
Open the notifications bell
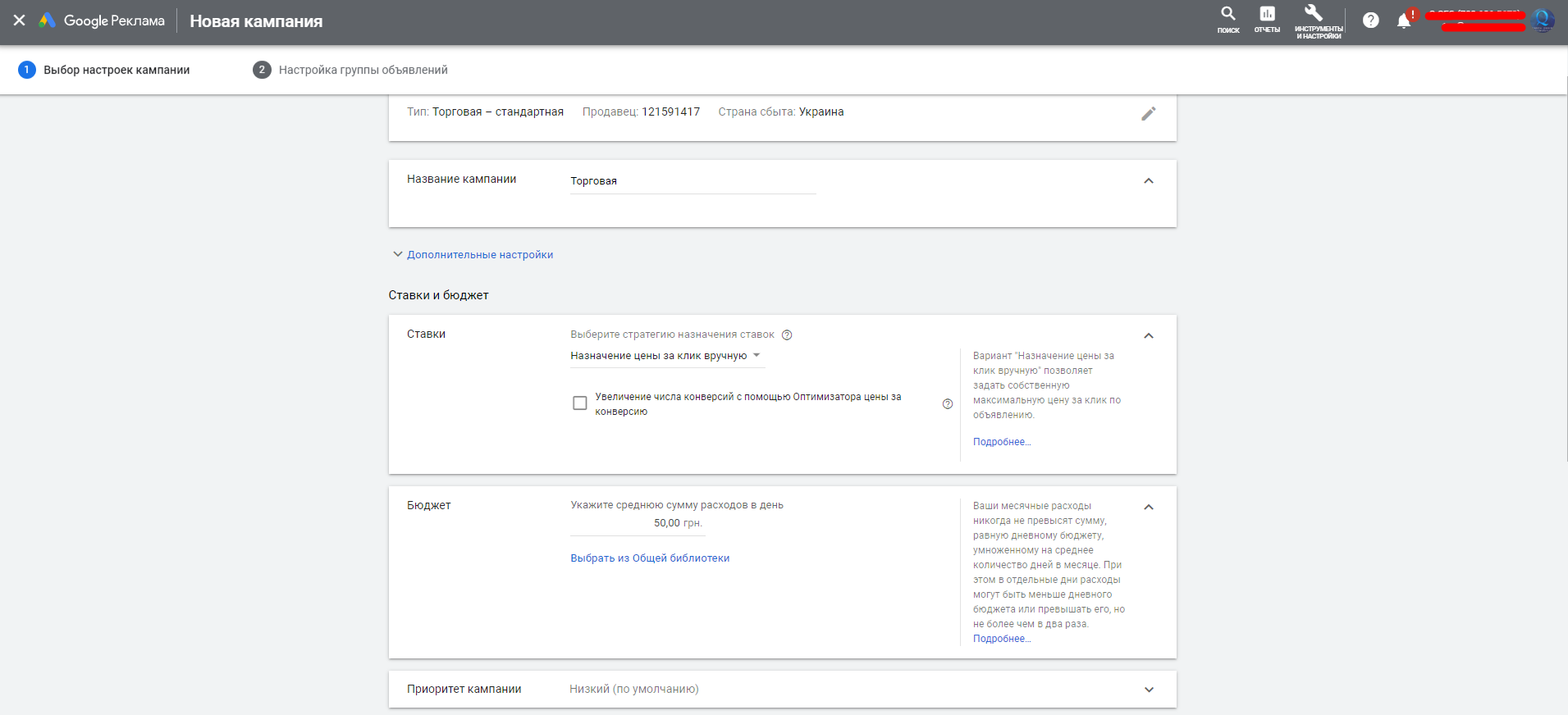click(1404, 21)
